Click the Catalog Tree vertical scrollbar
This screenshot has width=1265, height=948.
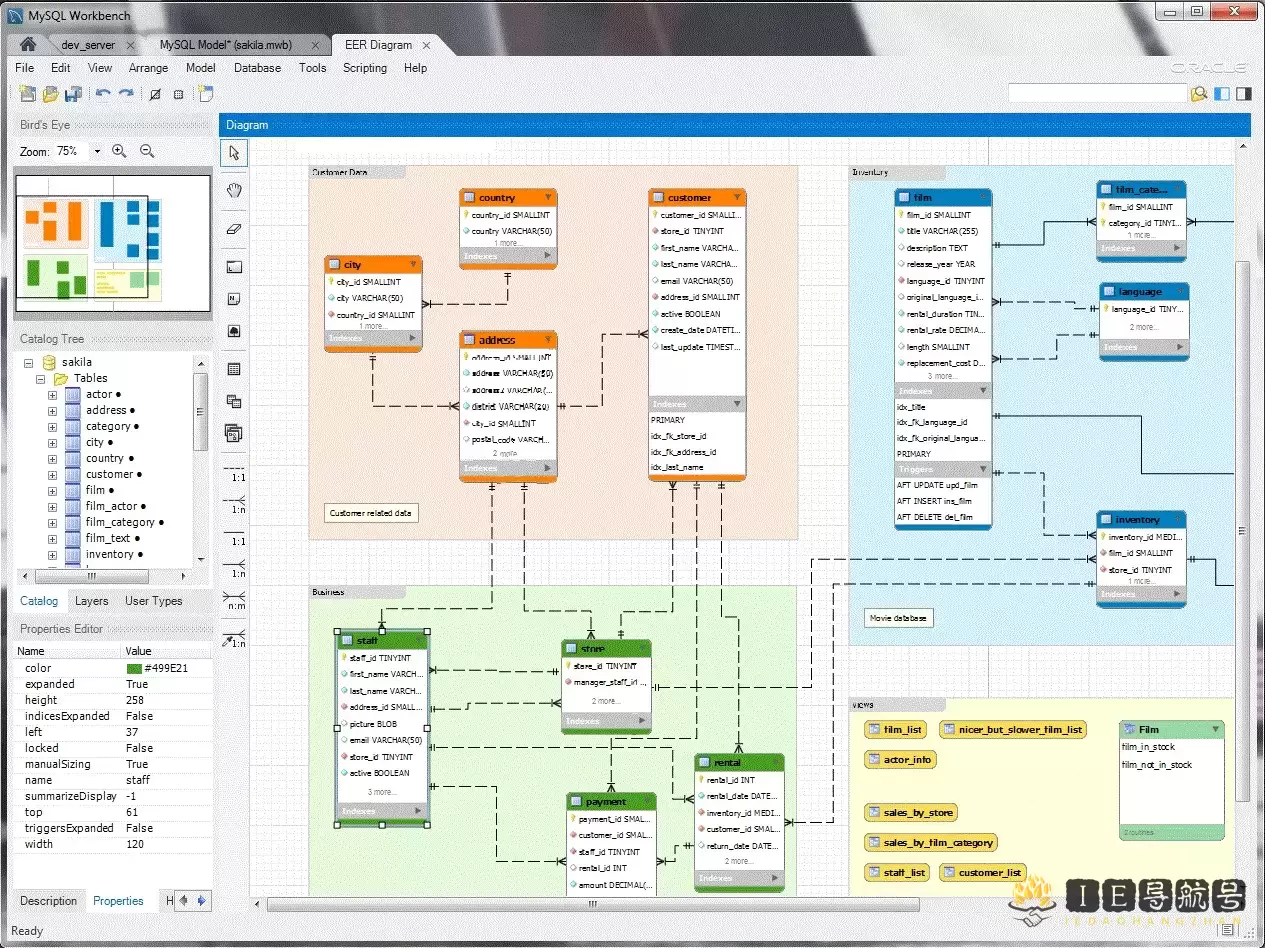click(x=201, y=412)
